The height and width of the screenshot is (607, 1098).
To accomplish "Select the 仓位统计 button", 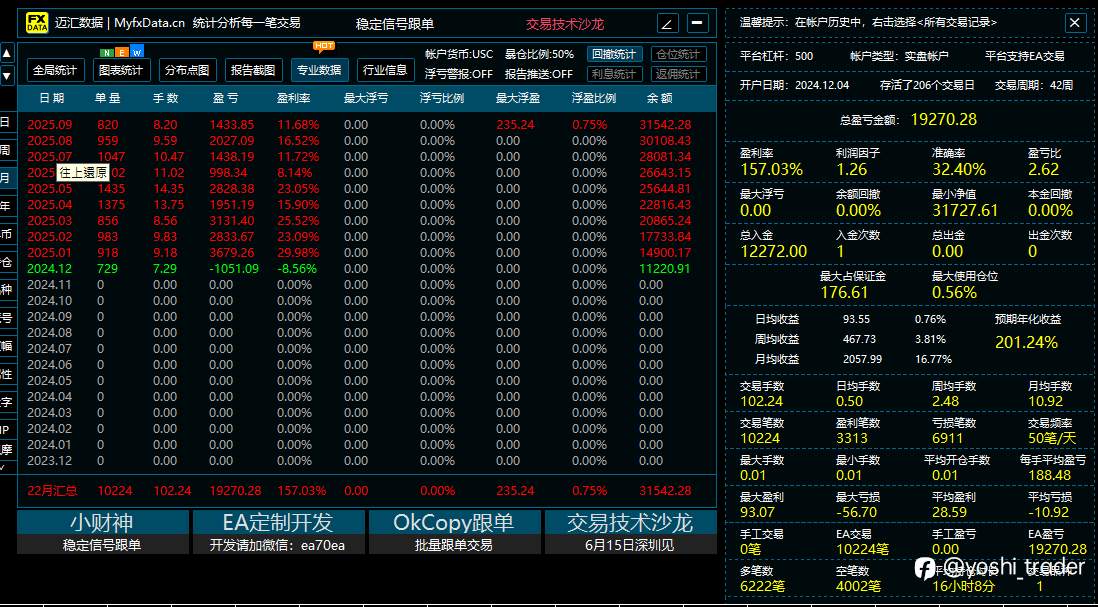I will click(679, 54).
